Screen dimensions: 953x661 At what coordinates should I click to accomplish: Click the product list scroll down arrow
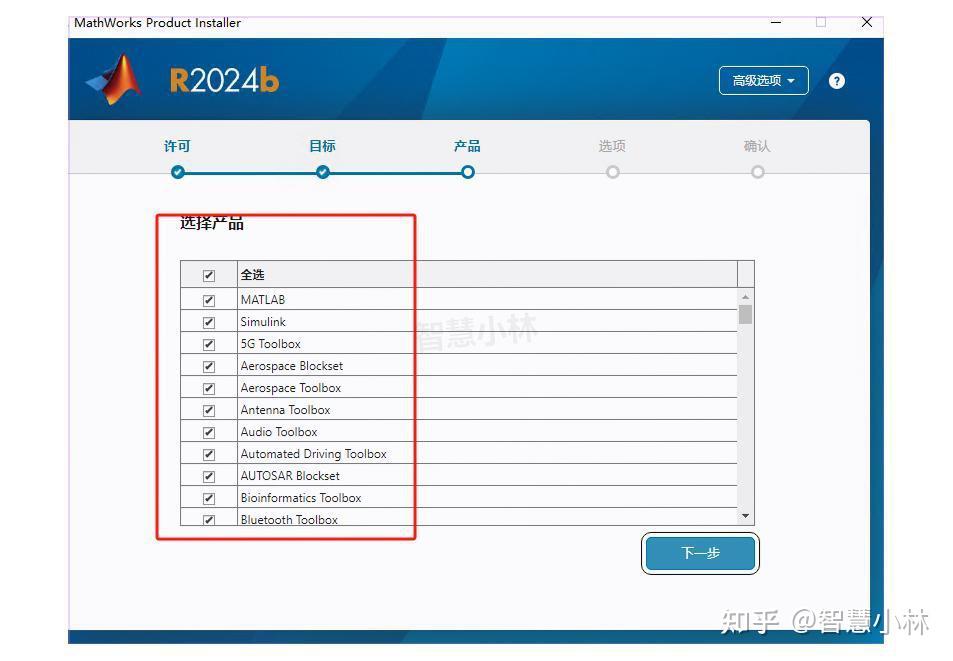coord(745,516)
